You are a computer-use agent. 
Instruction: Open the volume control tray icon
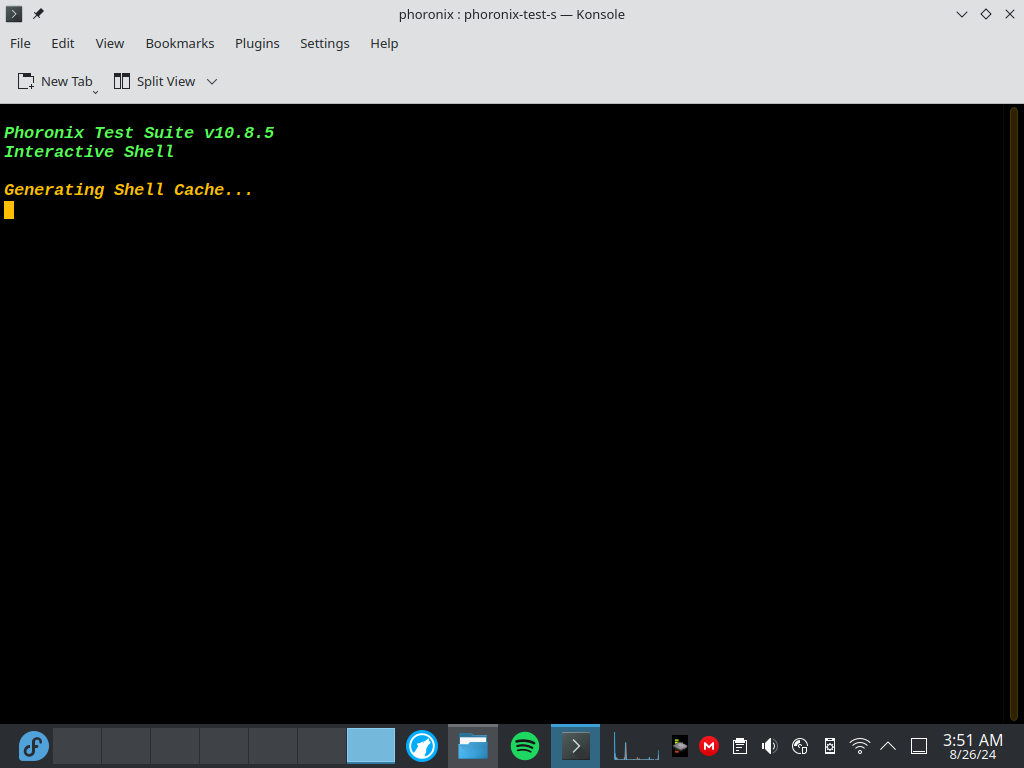[x=770, y=746]
